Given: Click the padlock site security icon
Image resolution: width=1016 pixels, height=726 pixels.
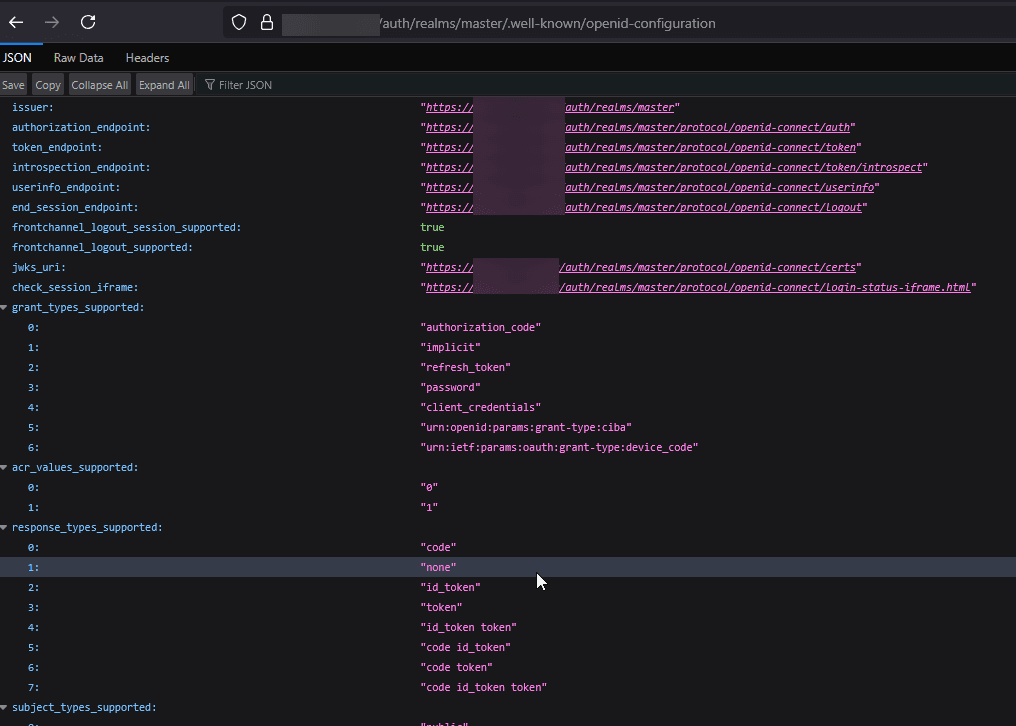Looking at the screenshot, I should point(266,23).
